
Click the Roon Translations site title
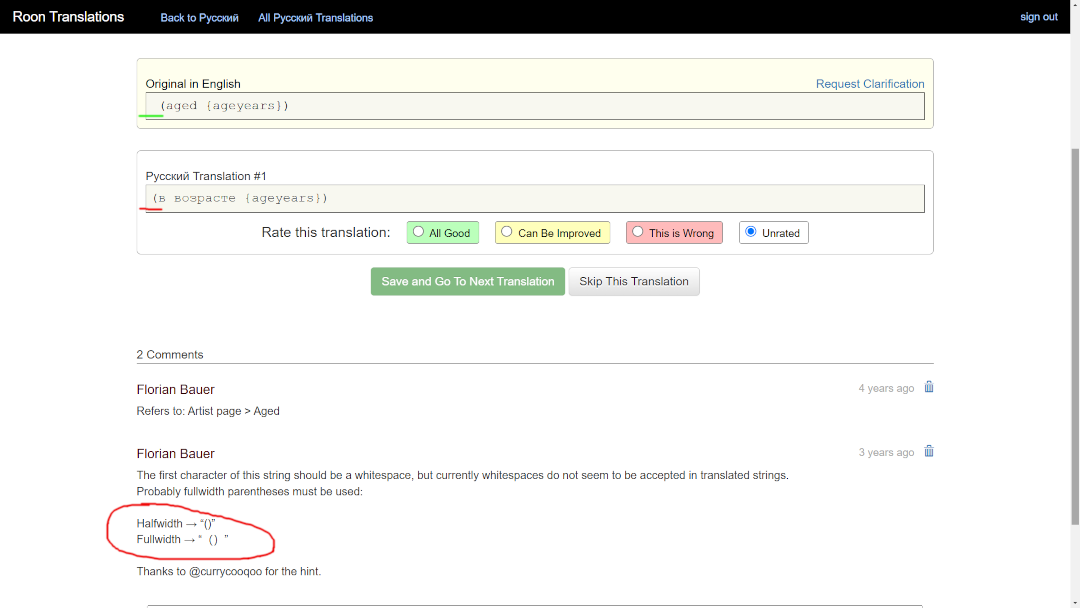[x=68, y=17]
